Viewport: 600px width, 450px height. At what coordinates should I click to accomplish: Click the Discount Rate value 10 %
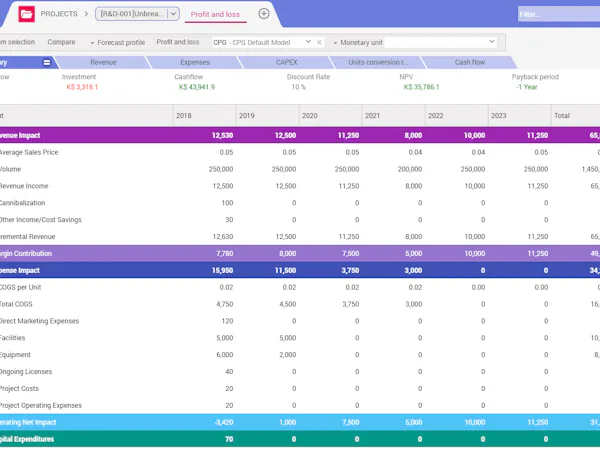point(298,87)
